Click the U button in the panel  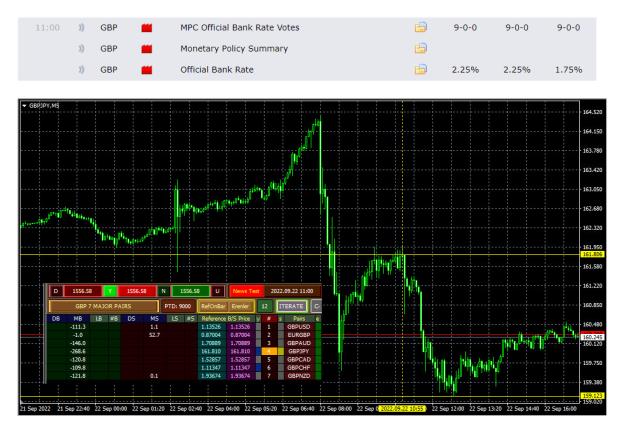click(x=217, y=291)
